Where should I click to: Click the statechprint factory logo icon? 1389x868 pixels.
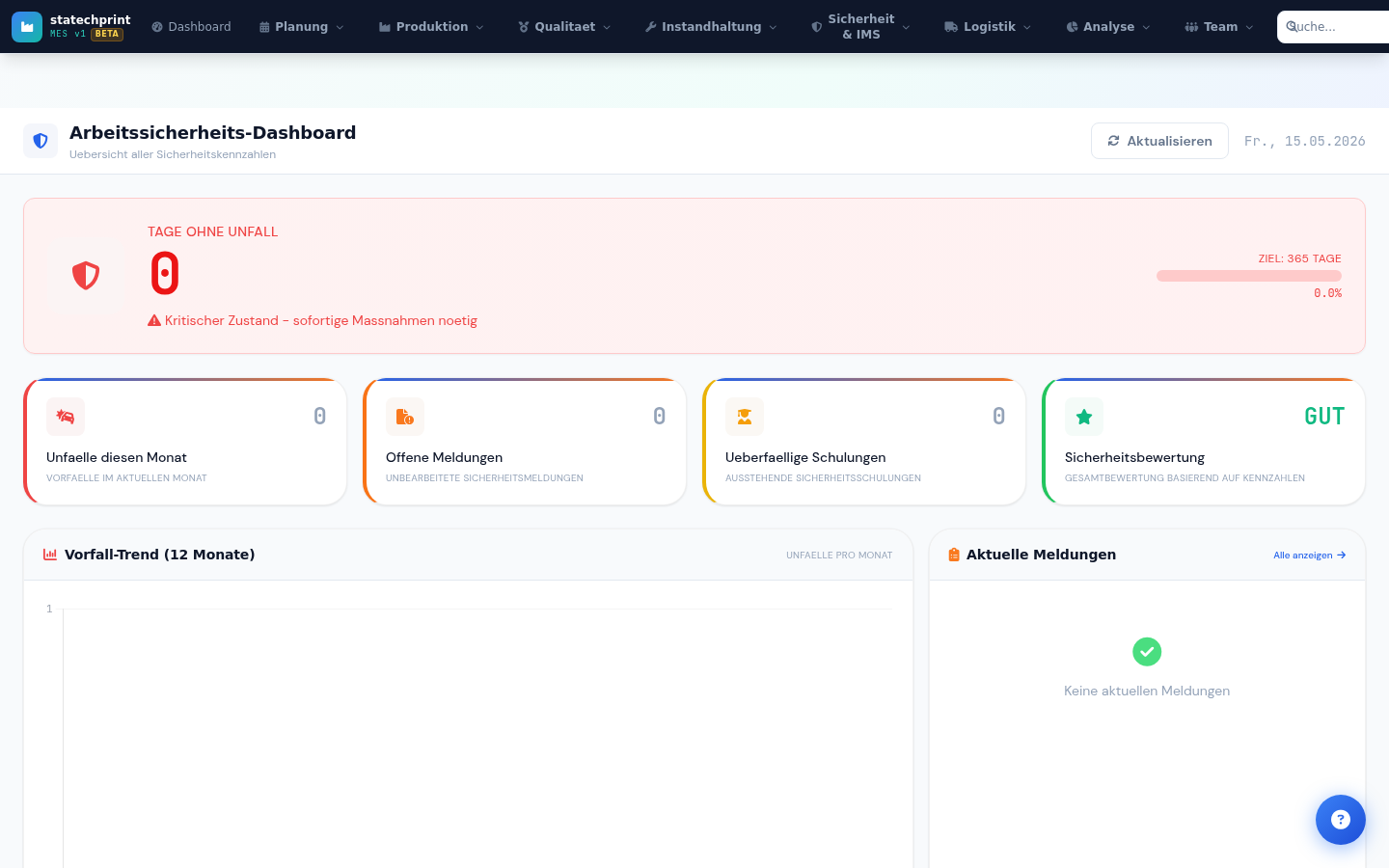click(x=27, y=27)
